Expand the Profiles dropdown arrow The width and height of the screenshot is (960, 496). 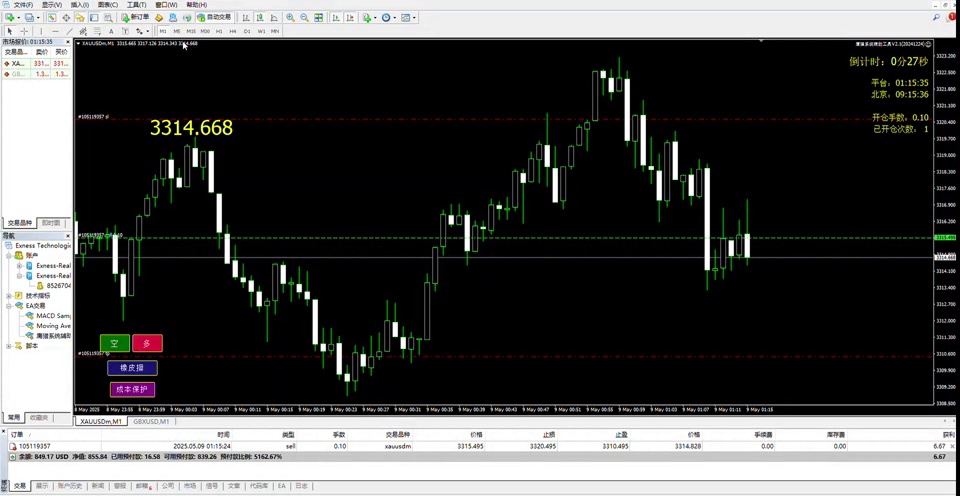coord(38,18)
